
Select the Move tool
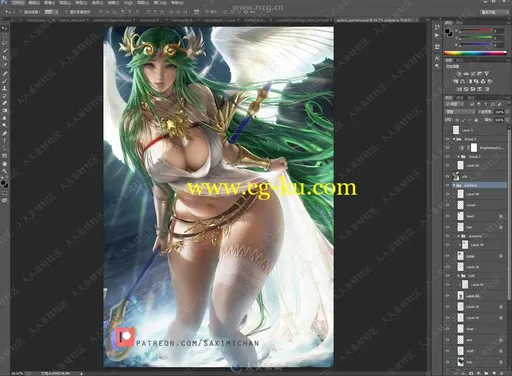(x=5, y=29)
